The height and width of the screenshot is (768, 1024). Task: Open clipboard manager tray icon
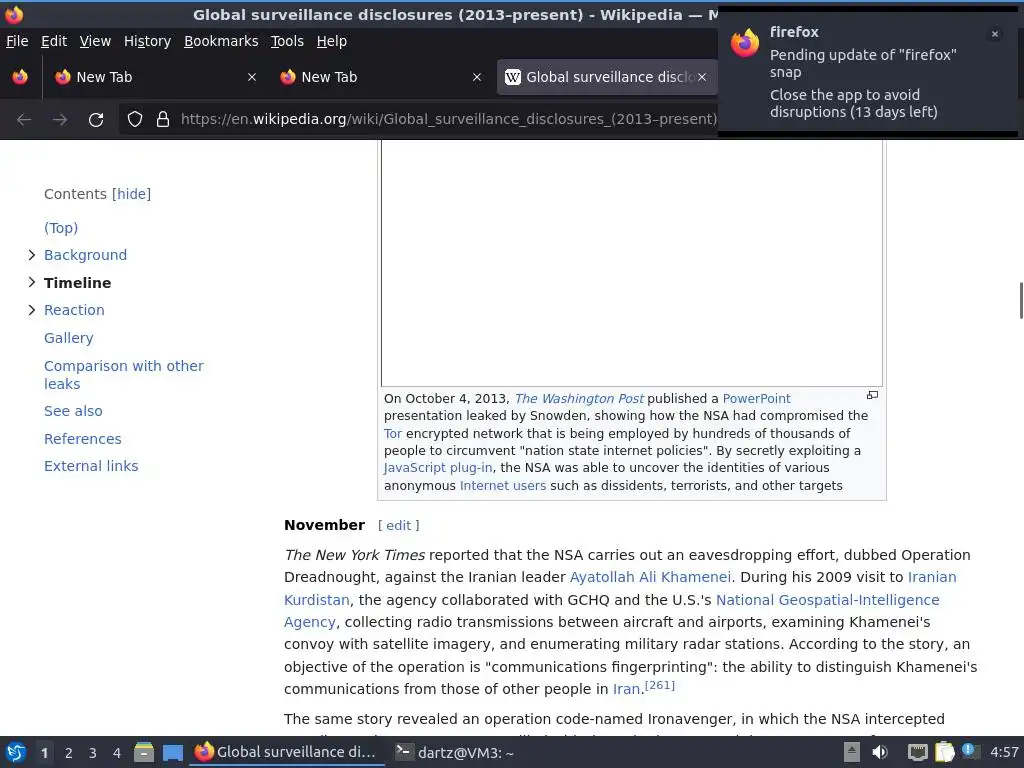tap(944, 752)
